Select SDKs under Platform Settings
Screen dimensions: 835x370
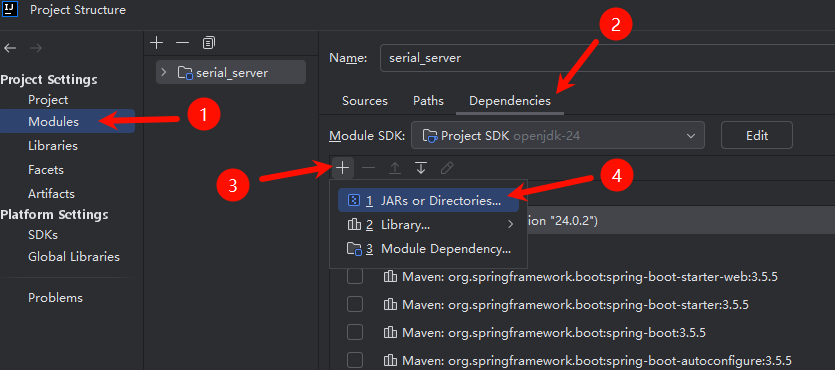tap(43, 235)
